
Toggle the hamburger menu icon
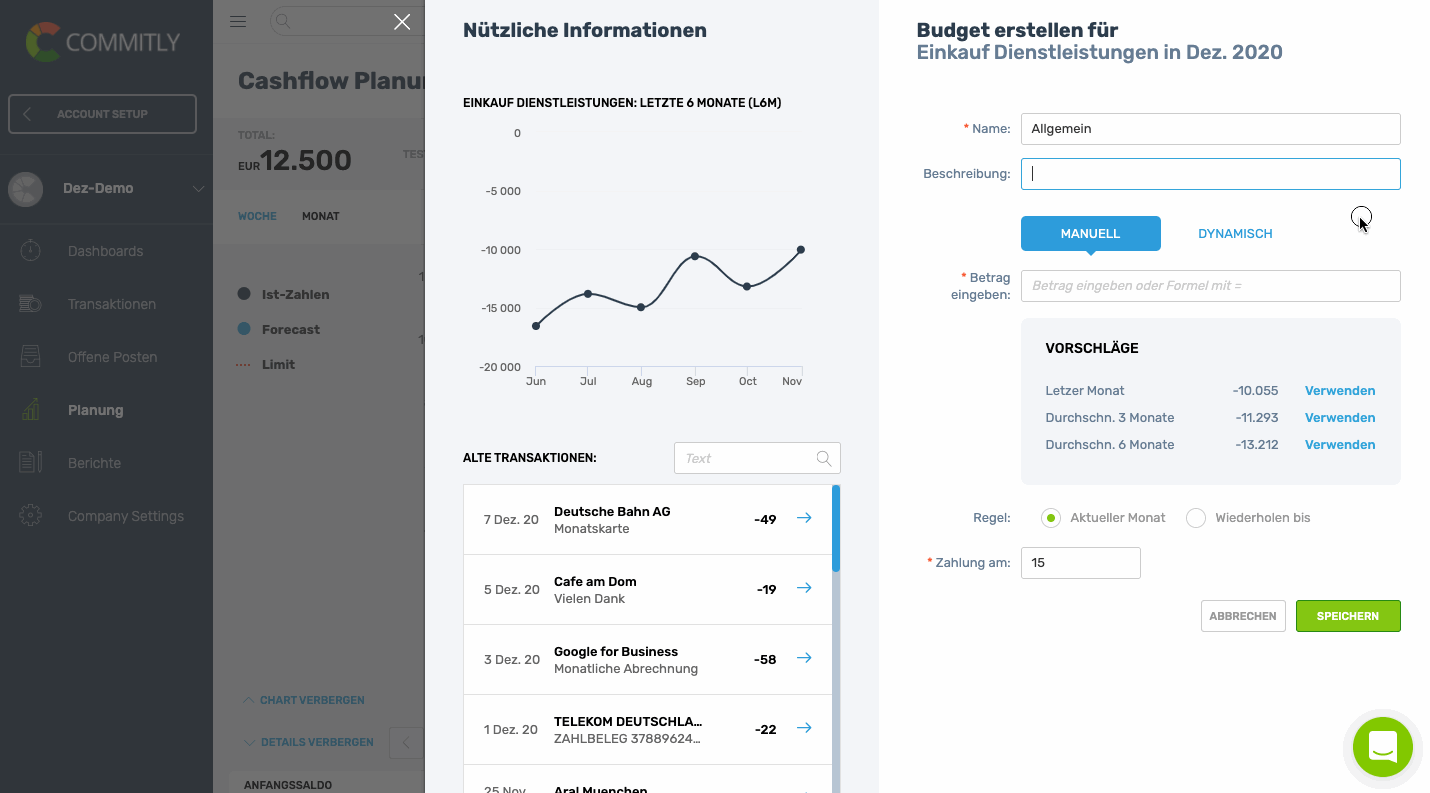(238, 21)
